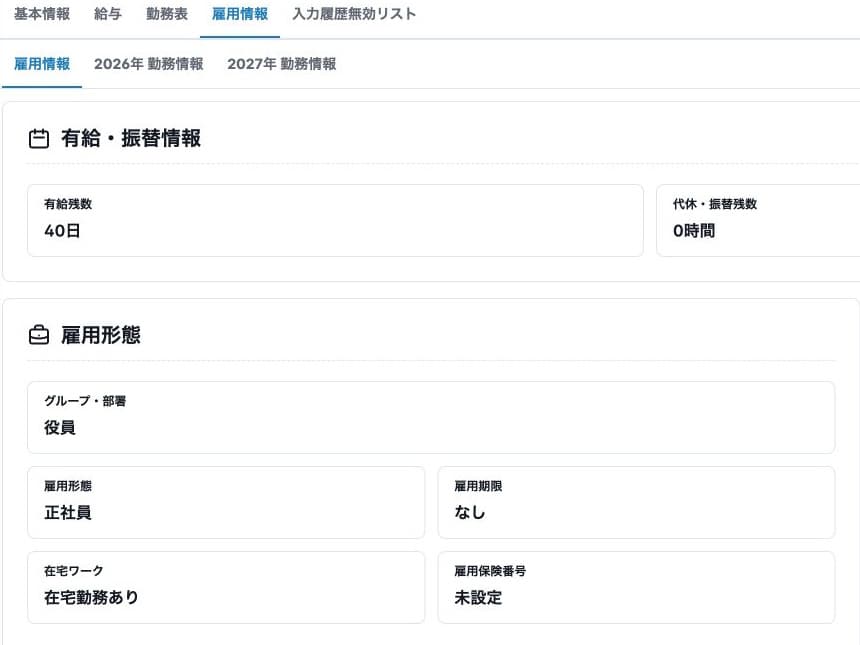
Task: Select the 未設定 insurance number value
Action: pos(478,597)
